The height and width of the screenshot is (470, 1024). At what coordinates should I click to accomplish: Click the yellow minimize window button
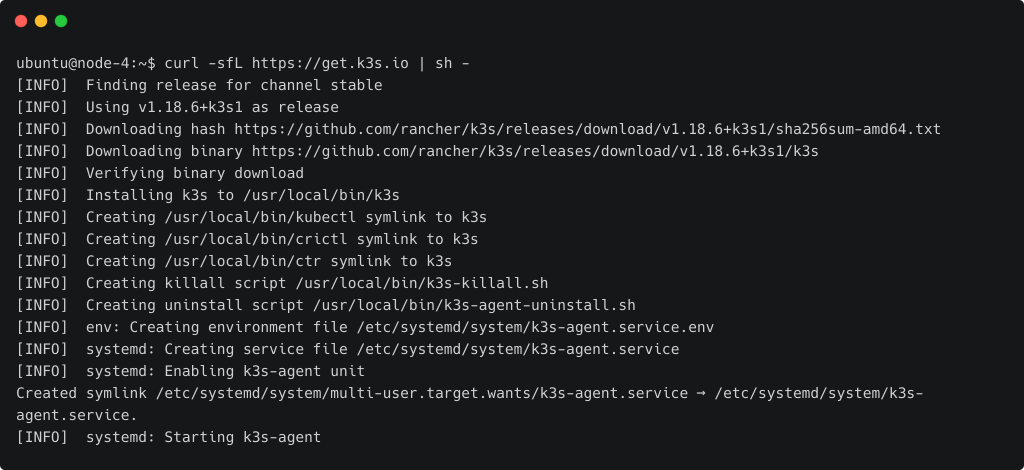tap(41, 21)
